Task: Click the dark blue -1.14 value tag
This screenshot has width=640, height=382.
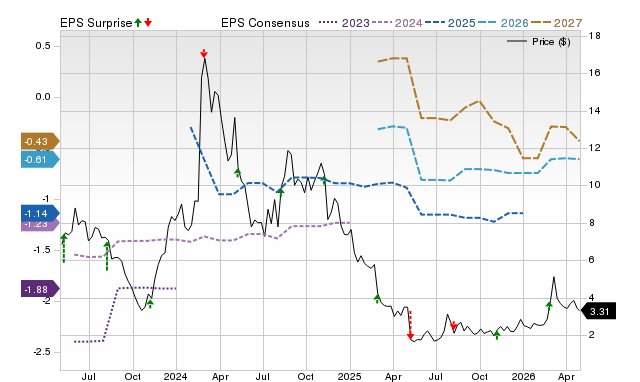Action: pyautogui.click(x=40, y=213)
